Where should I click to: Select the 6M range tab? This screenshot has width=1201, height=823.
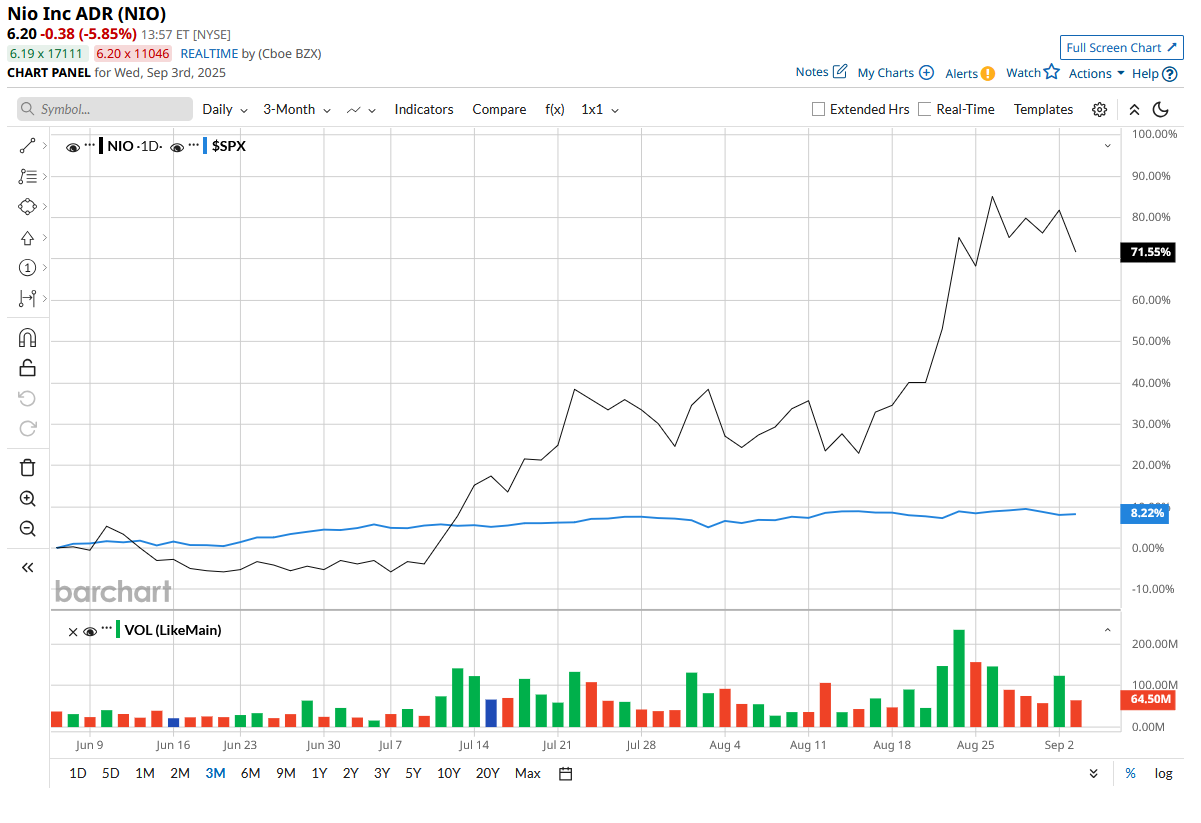pos(250,773)
